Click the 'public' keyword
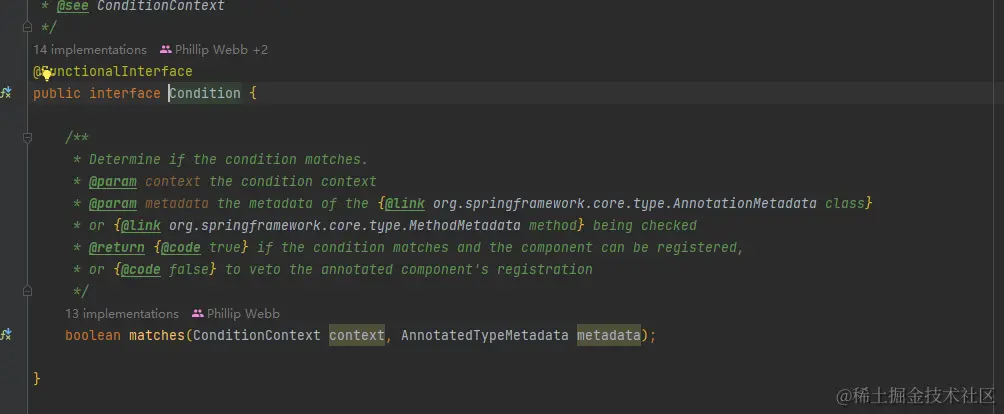Screen dimensions: 1004x414 [x=57, y=93]
